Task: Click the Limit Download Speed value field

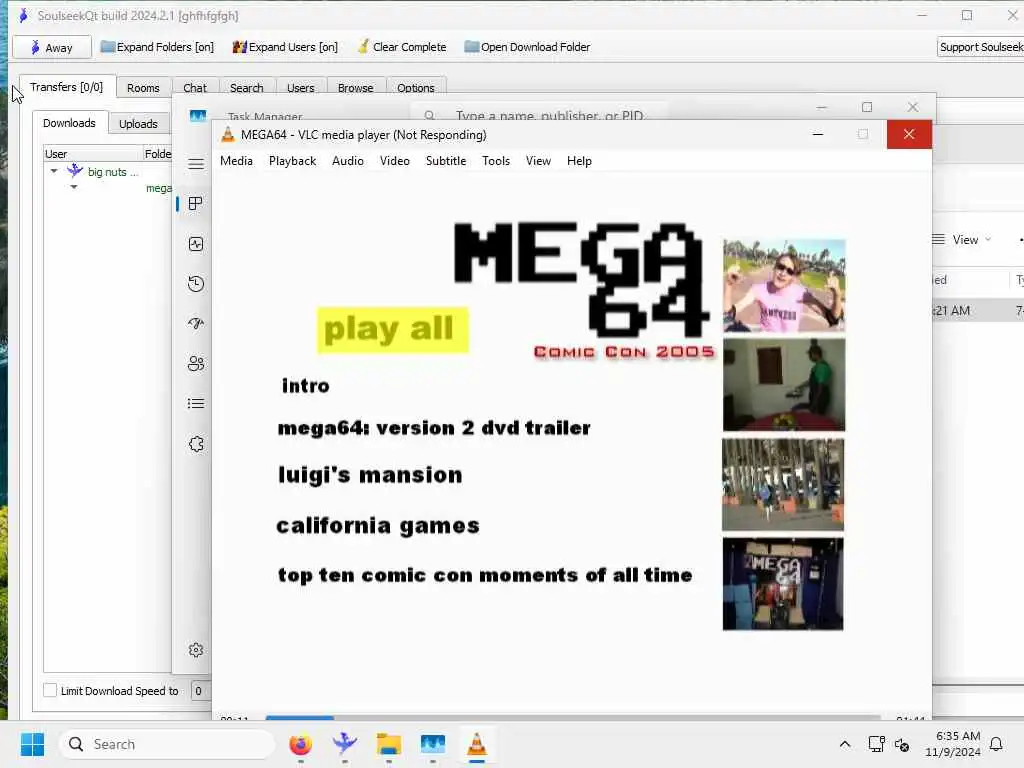Action: click(200, 691)
